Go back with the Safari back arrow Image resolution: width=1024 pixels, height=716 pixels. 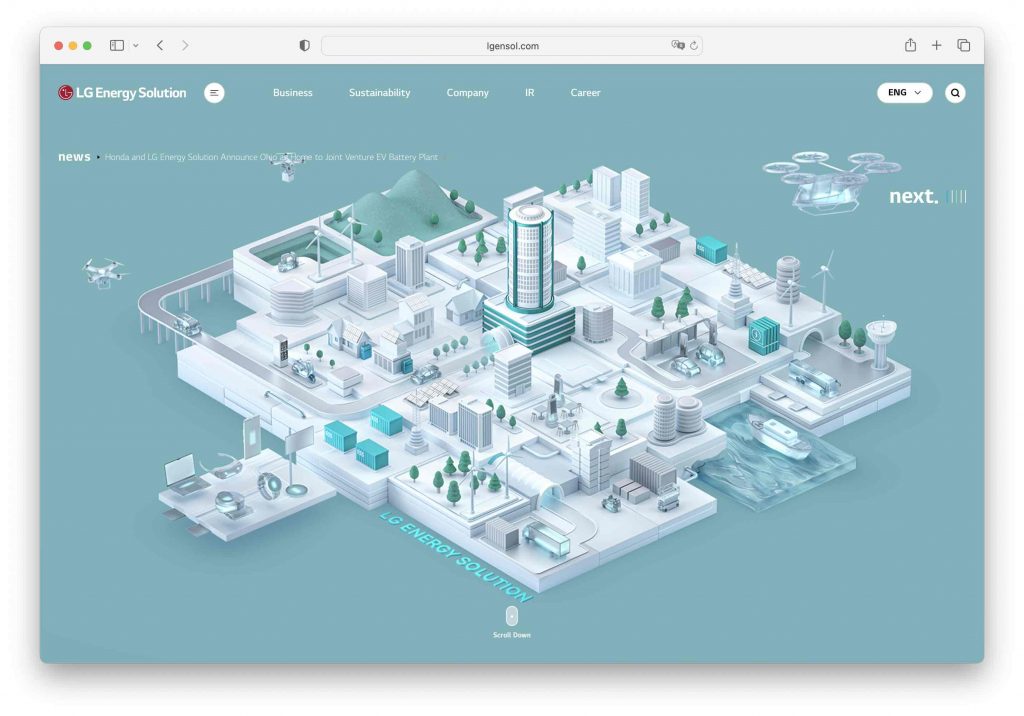pos(160,45)
